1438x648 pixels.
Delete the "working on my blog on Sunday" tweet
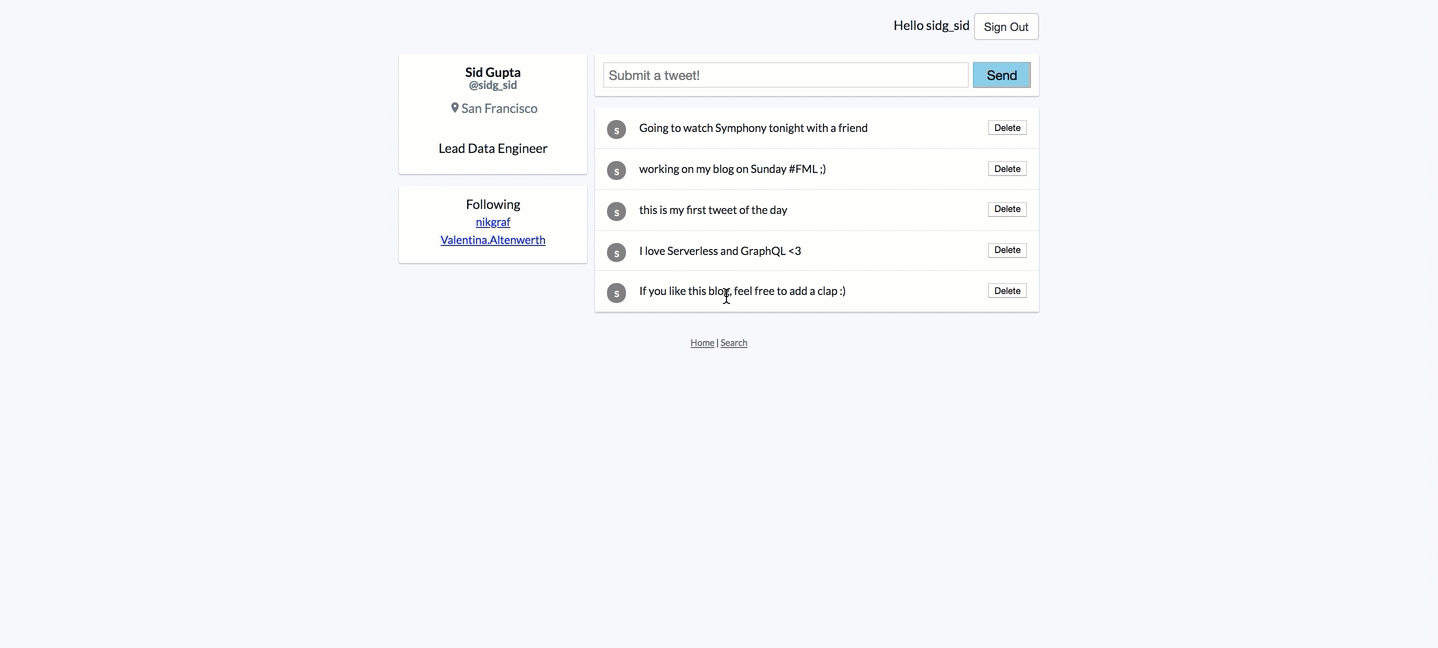(x=1006, y=168)
